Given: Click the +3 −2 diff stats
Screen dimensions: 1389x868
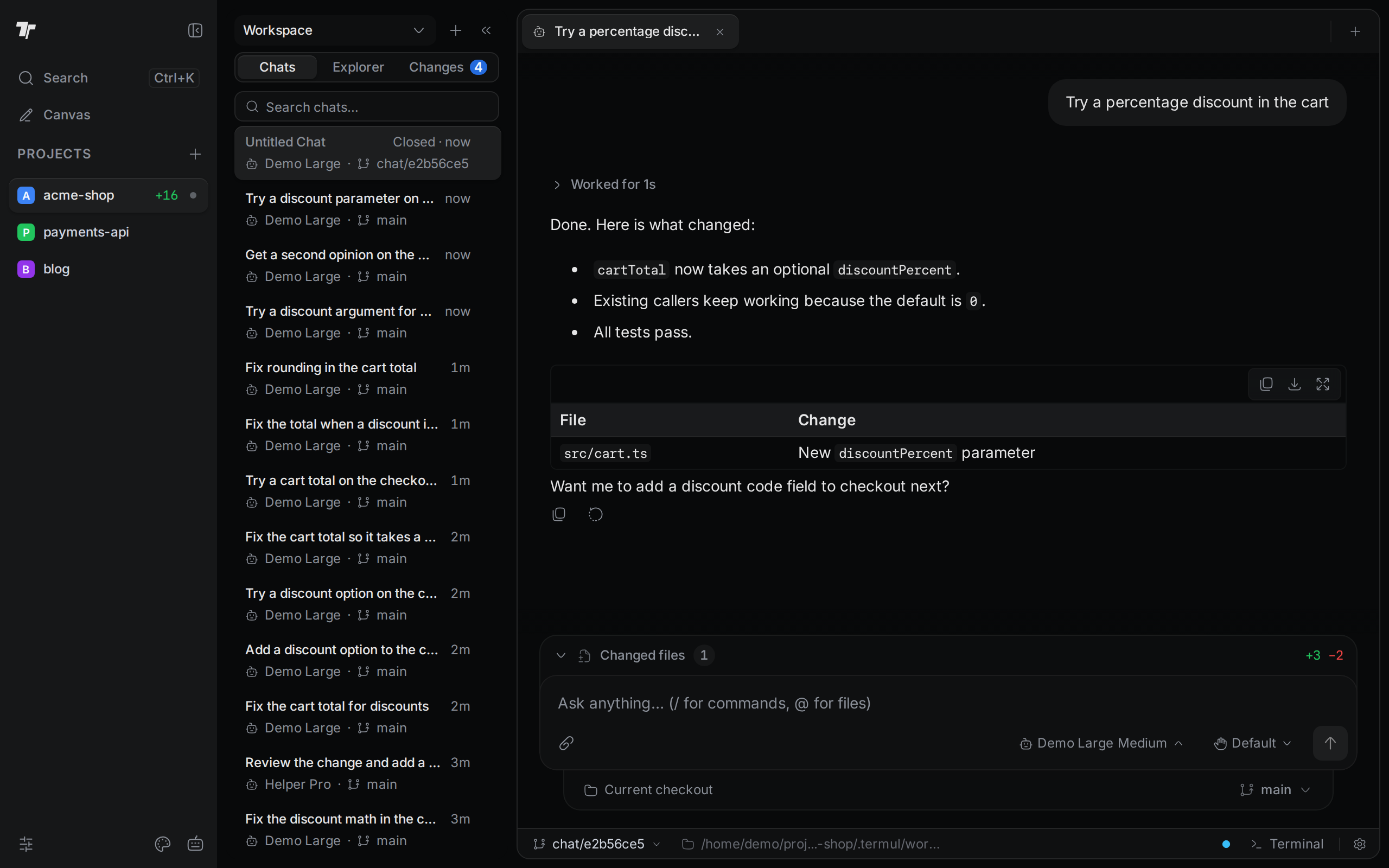Looking at the screenshot, I should (x=1324, y=655).
